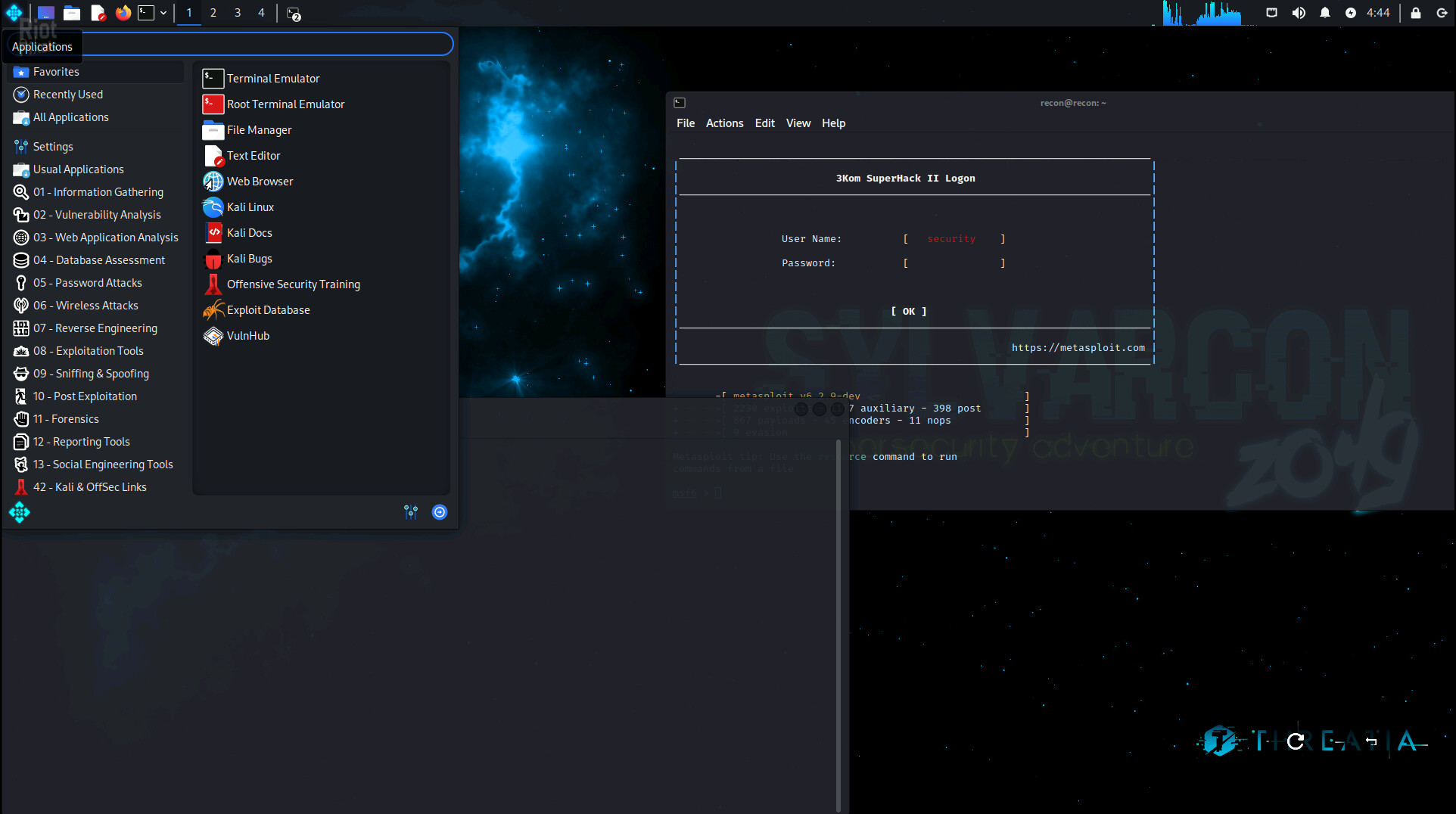The width and height of the screenshot is (1456, 814).
Task: Click the volume speaker icon in tray
Action: point(1299,13)
